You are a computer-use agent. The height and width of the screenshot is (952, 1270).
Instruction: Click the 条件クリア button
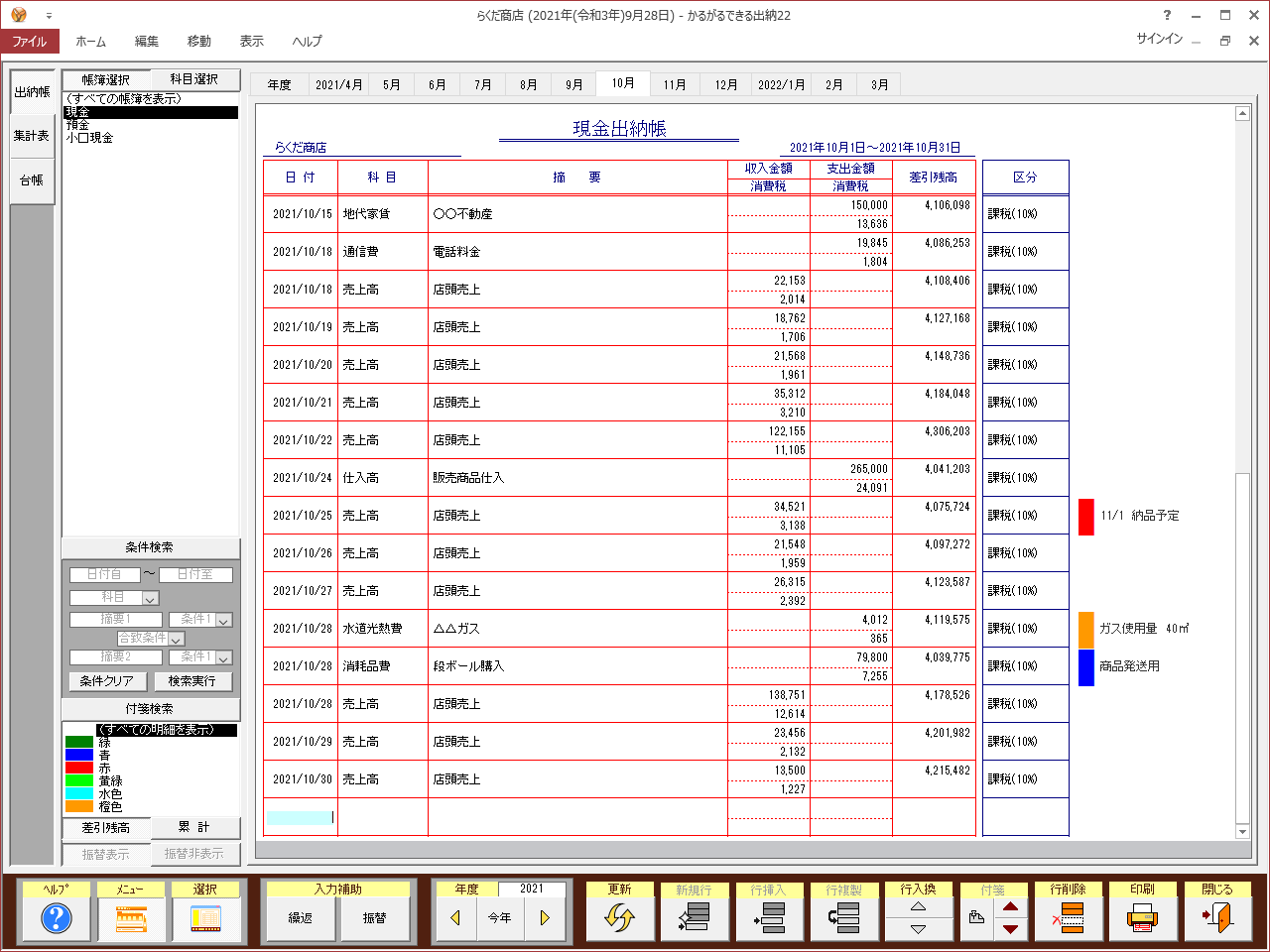[x=107, y=681]
